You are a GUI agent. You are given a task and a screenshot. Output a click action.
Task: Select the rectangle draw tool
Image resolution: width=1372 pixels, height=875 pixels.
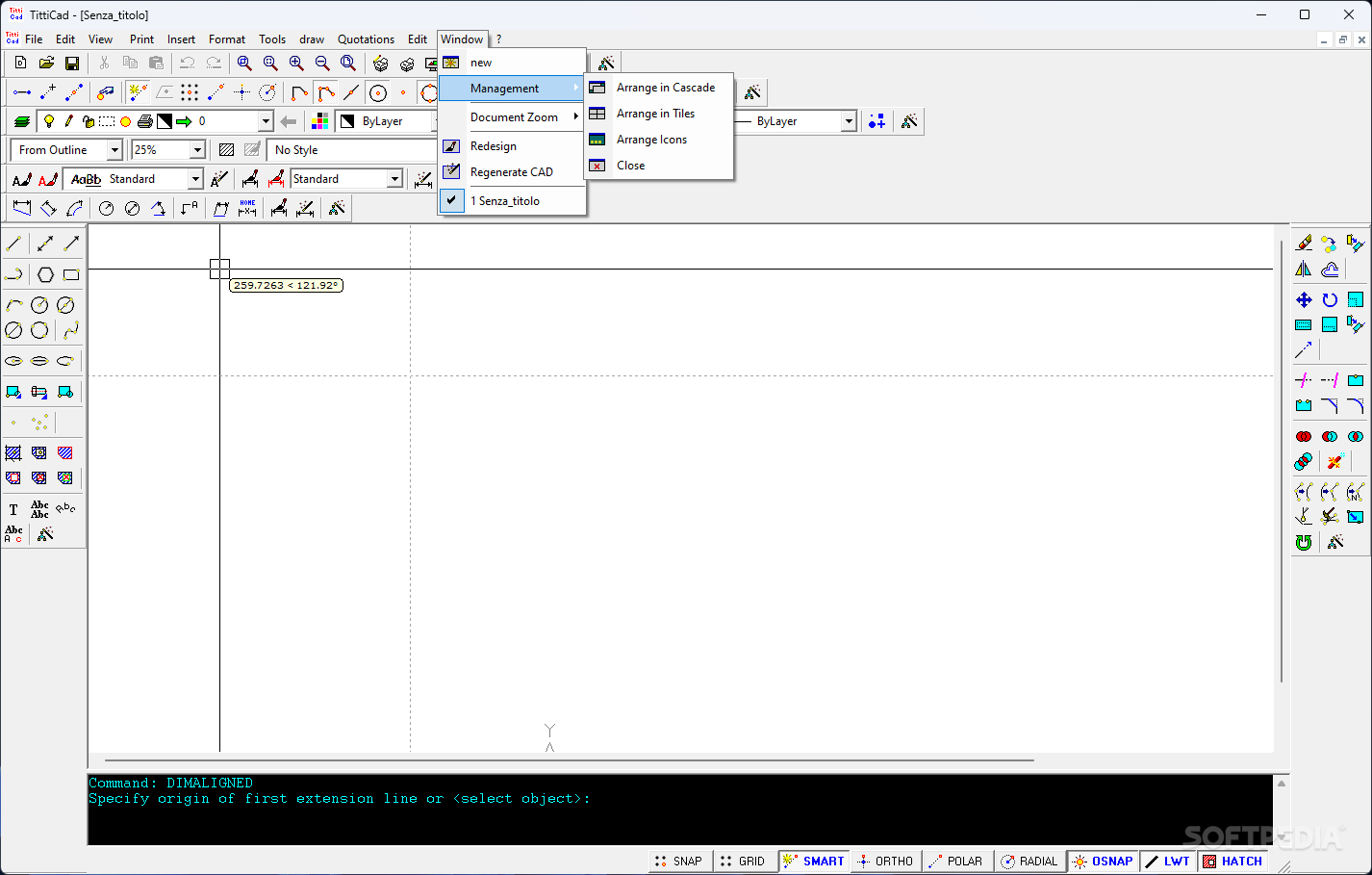point(71,274)
